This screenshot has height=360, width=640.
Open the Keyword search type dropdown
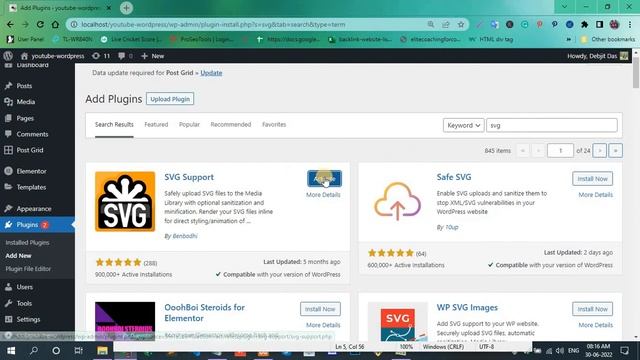click(463, 125)
